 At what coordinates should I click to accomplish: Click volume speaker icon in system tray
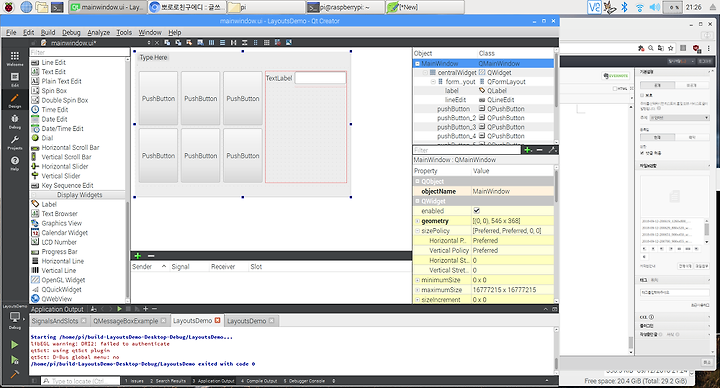click(655, 7)
